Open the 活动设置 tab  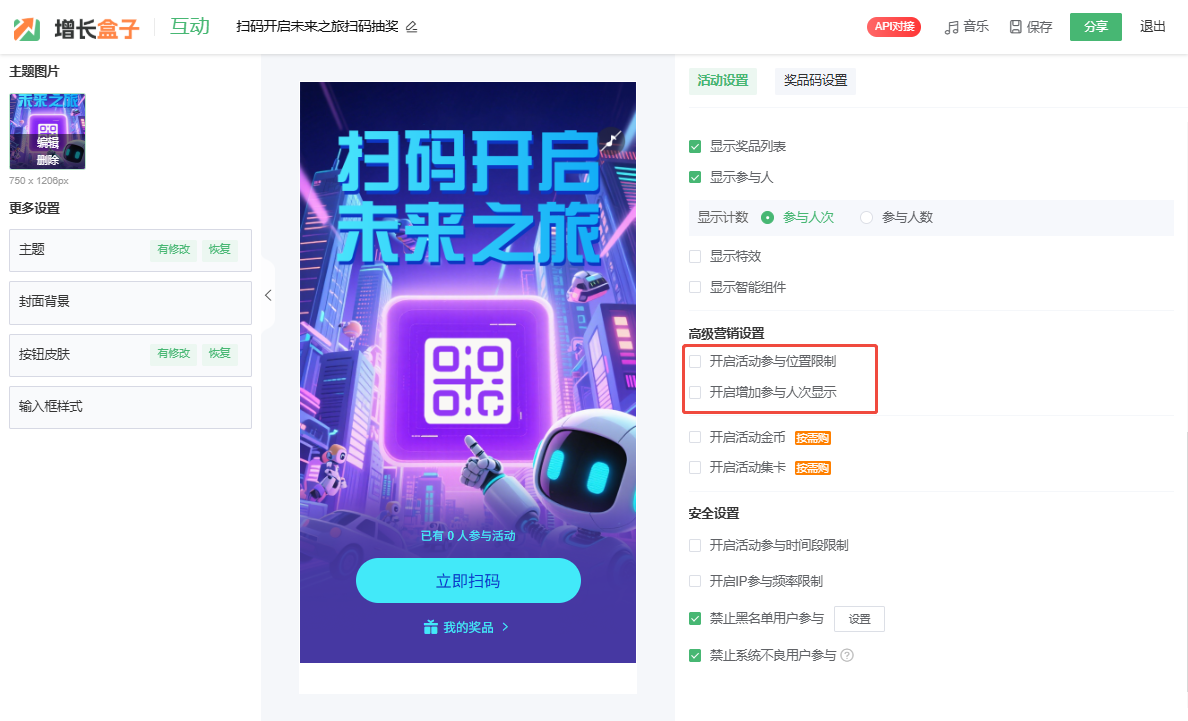(723, 80)
